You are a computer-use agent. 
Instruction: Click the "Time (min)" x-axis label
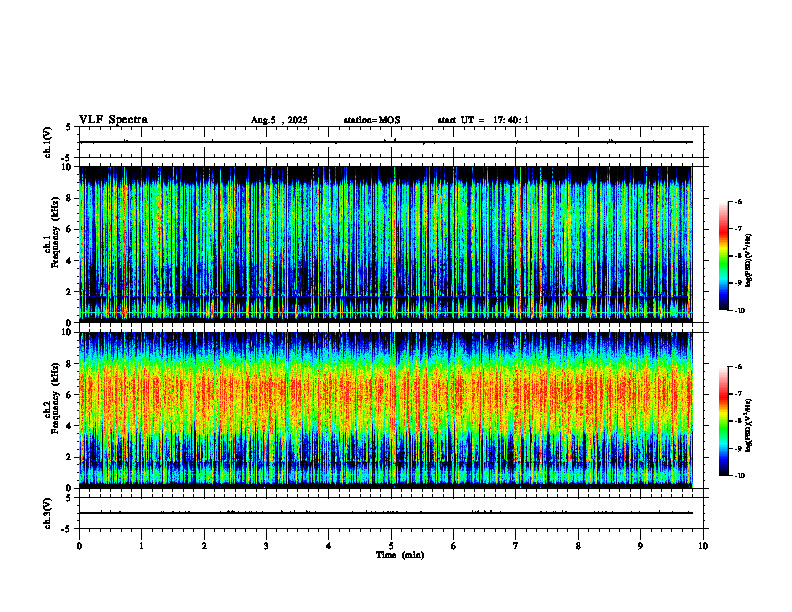point(400,555)
